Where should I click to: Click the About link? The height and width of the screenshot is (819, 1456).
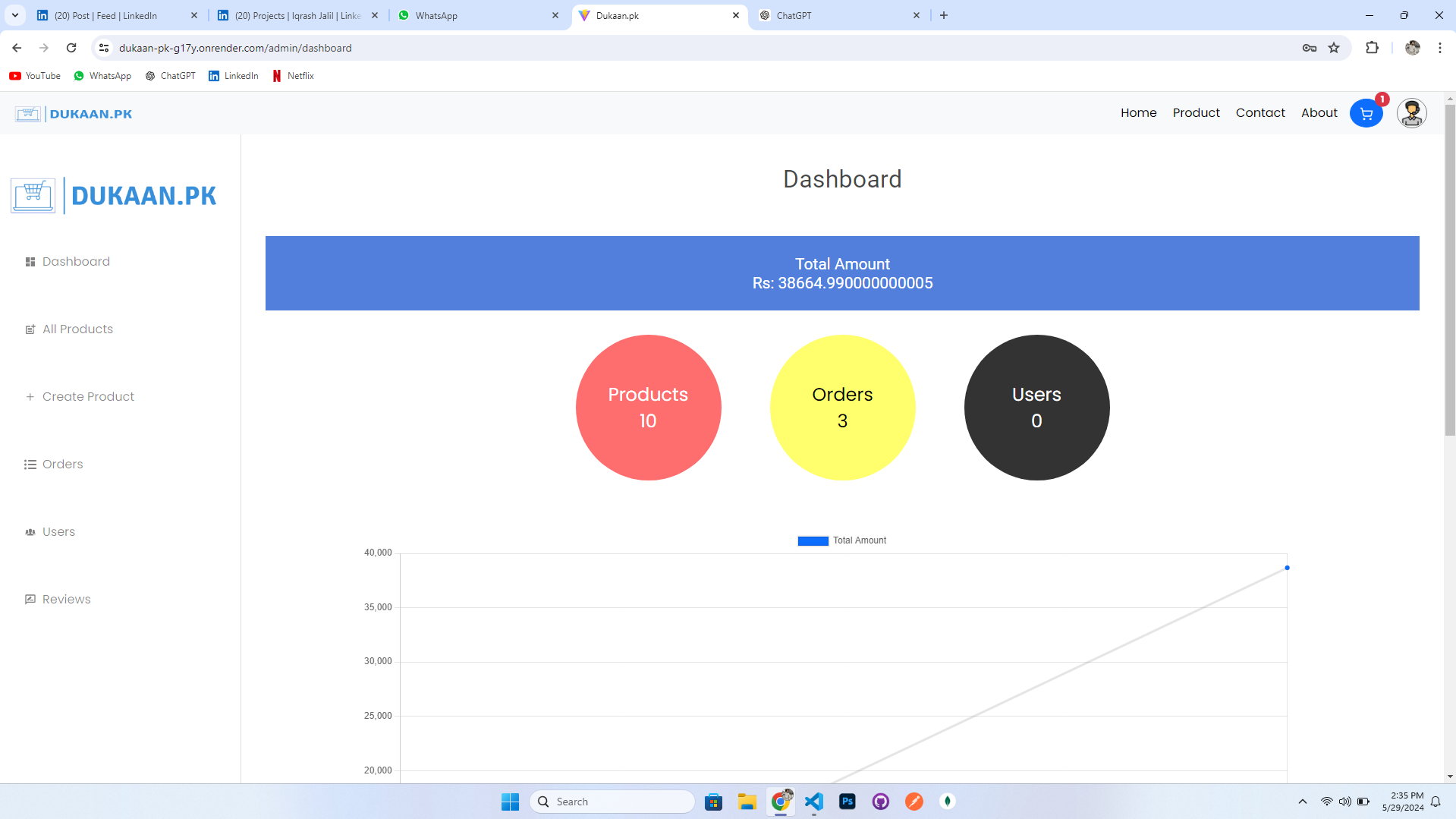1319,112
